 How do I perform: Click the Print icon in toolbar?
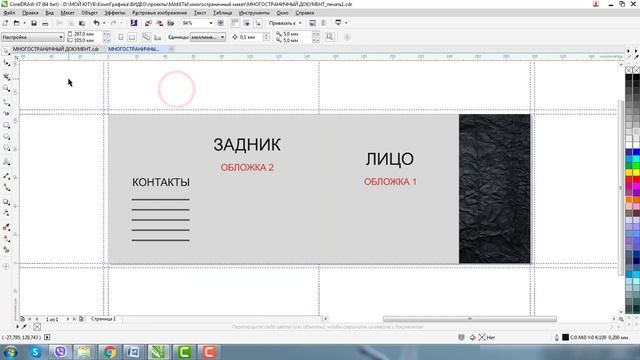pos(45,23)
